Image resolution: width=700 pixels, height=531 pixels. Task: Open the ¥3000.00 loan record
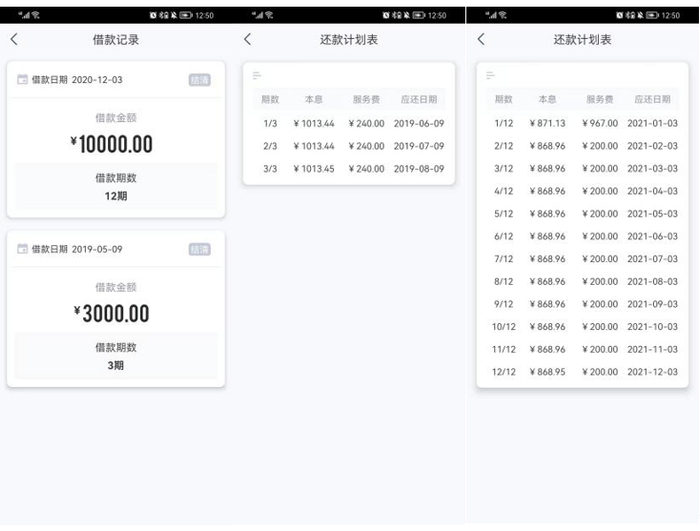click(x=116, y=309)
